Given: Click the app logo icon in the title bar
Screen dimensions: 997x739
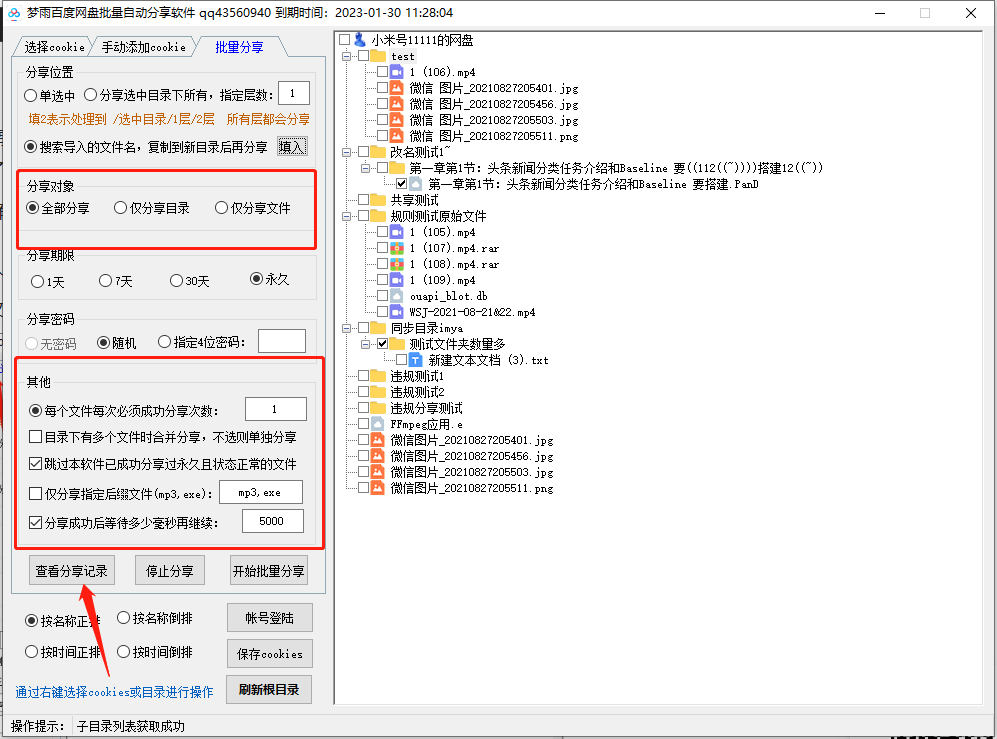Looking at the screenshot, I should coord(12,13).
